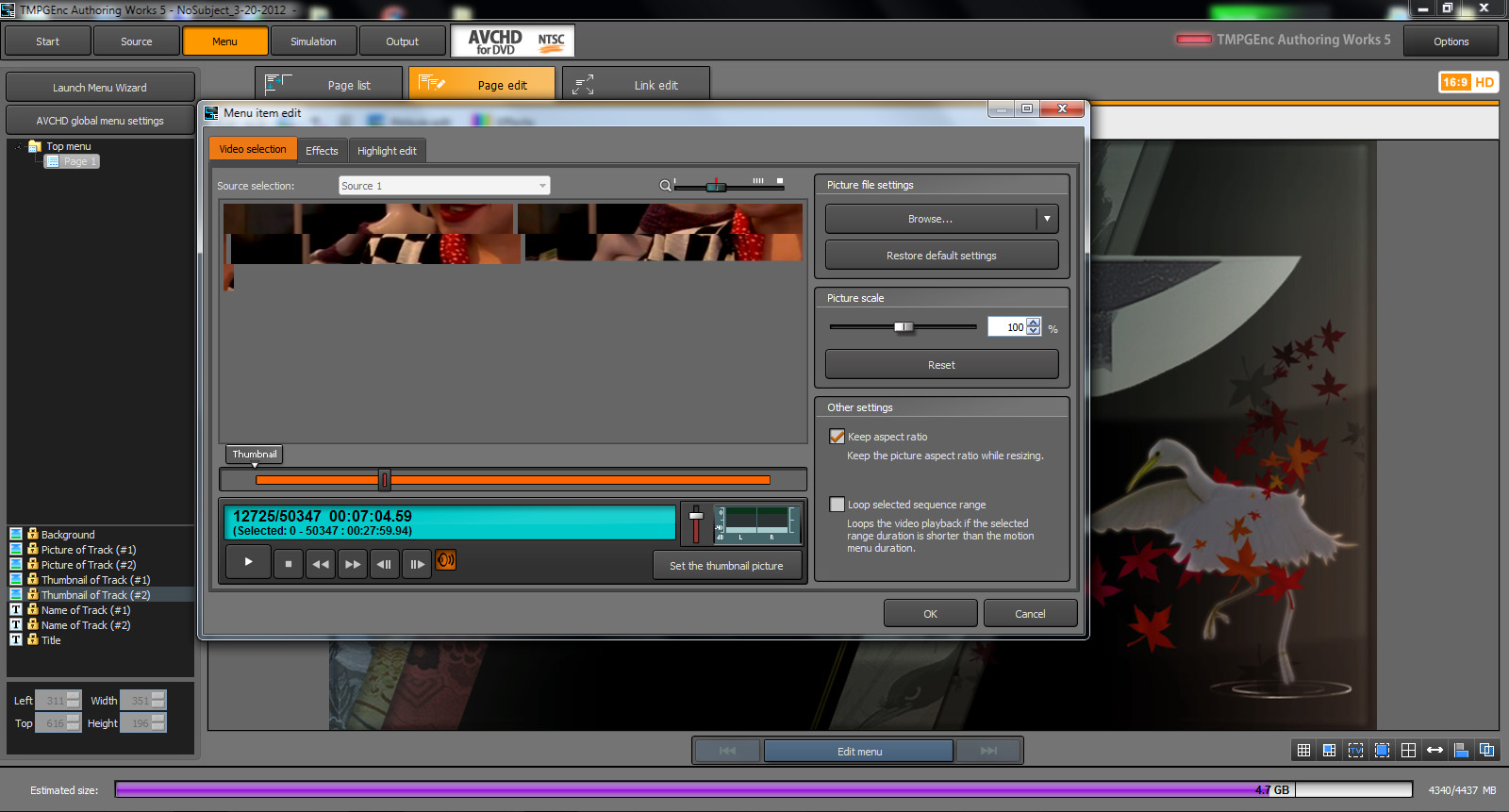Click the picture icon of Picture of Track (#2)

(x=16, y=564)
